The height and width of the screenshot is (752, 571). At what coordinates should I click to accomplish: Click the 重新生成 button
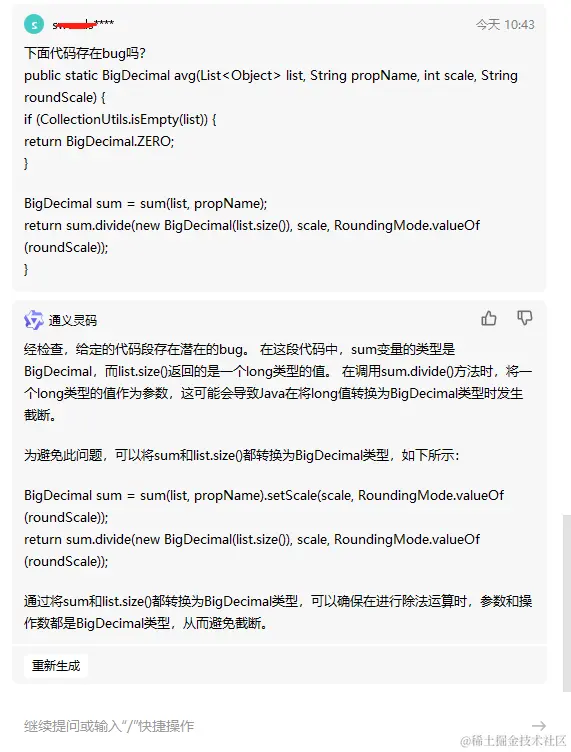pos(56,666)
